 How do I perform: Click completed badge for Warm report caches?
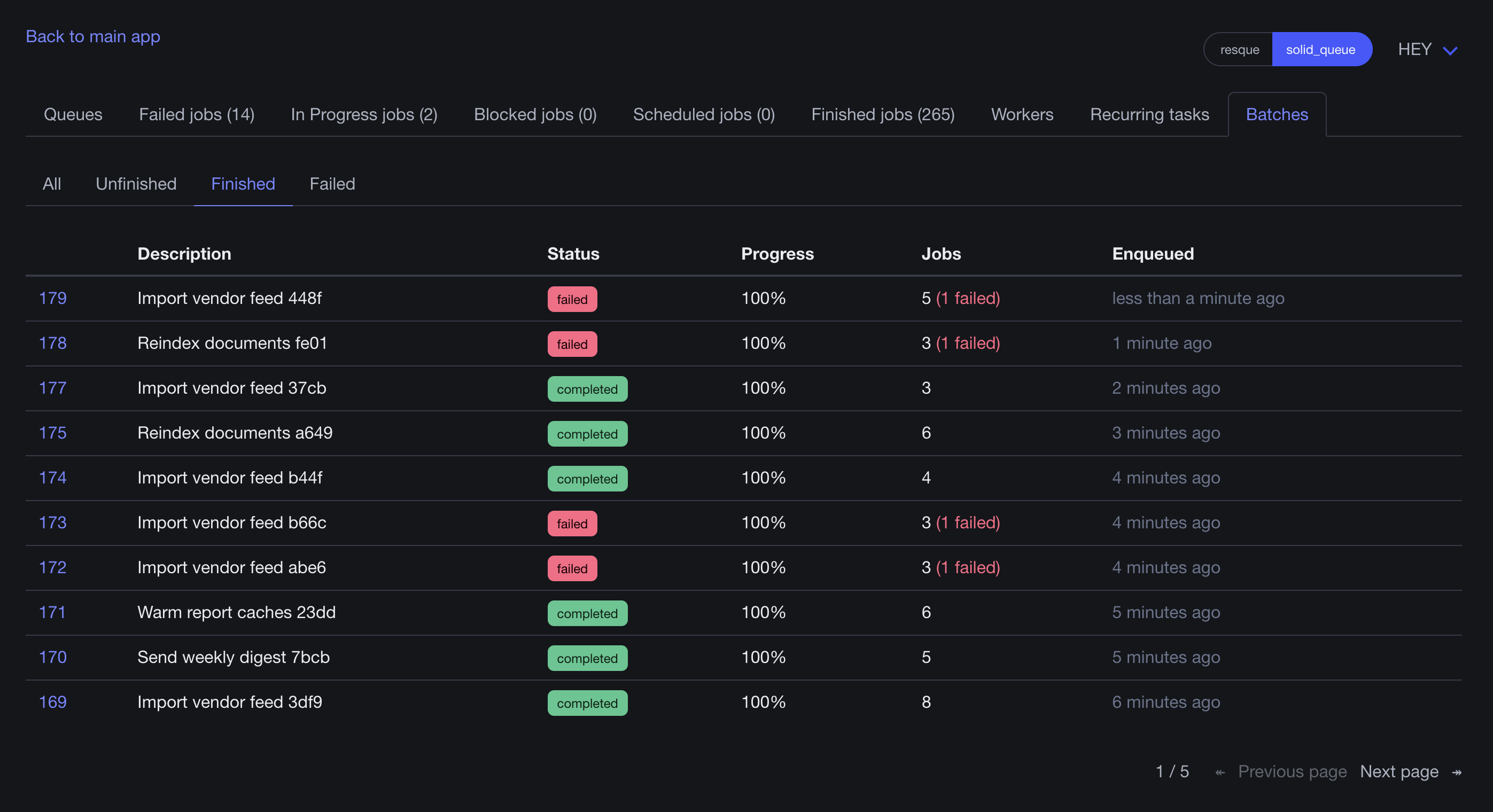[x=587, y=613]
